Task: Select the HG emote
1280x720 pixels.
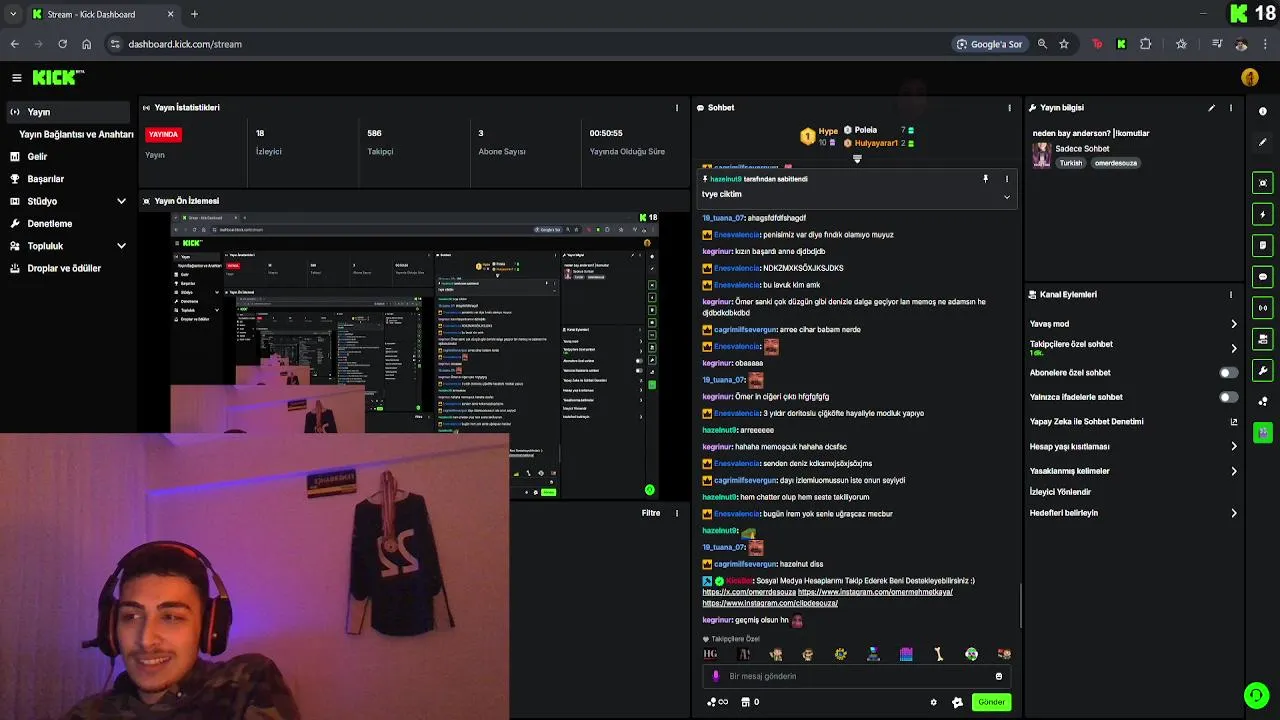Action: 710,654
